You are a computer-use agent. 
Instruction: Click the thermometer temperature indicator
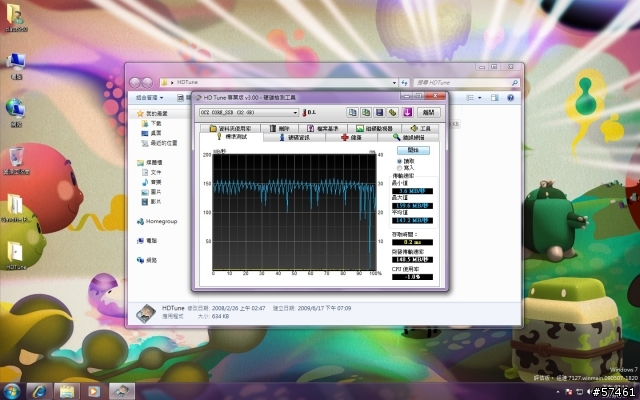point(304,113)
